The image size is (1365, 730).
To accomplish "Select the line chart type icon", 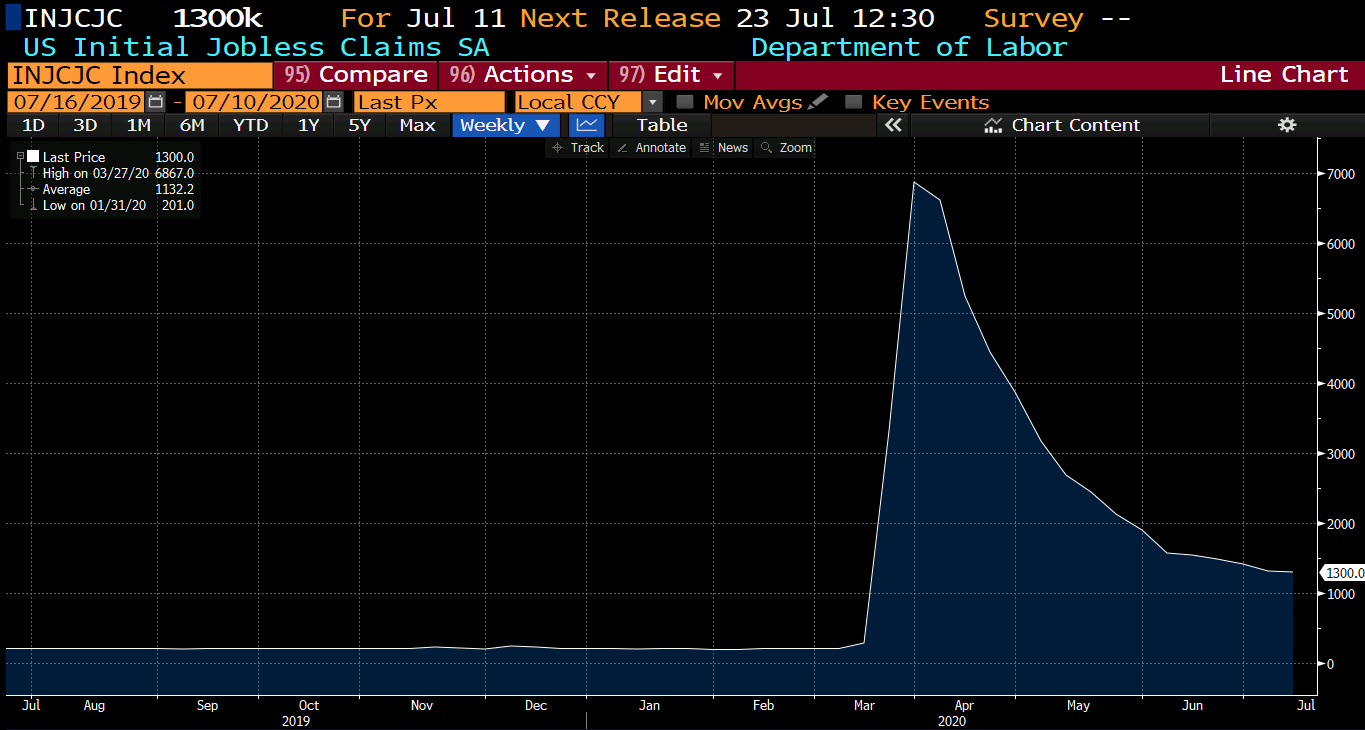I will tap(587, 125).
